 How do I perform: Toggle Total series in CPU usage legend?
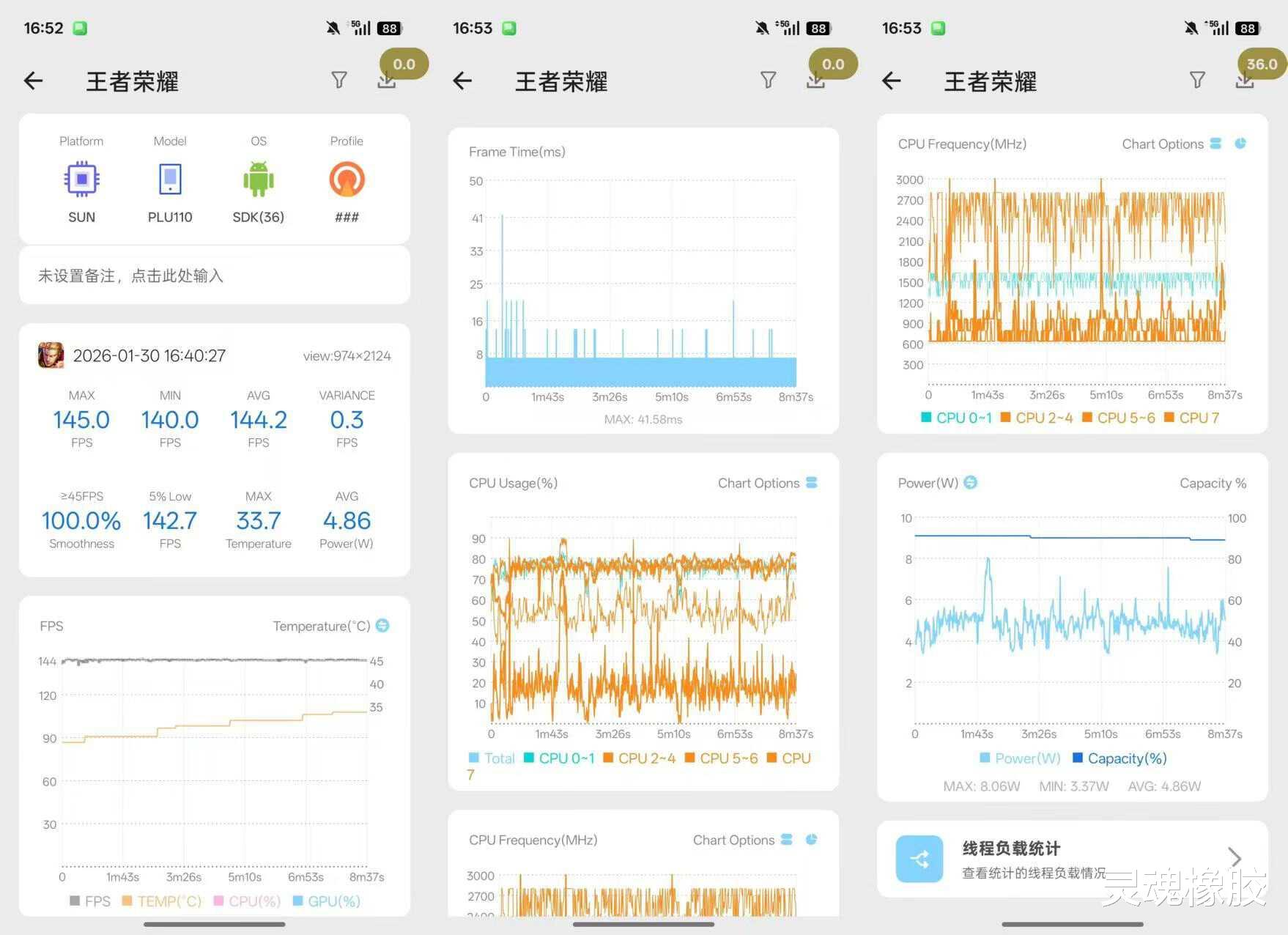tap(492, 758)
